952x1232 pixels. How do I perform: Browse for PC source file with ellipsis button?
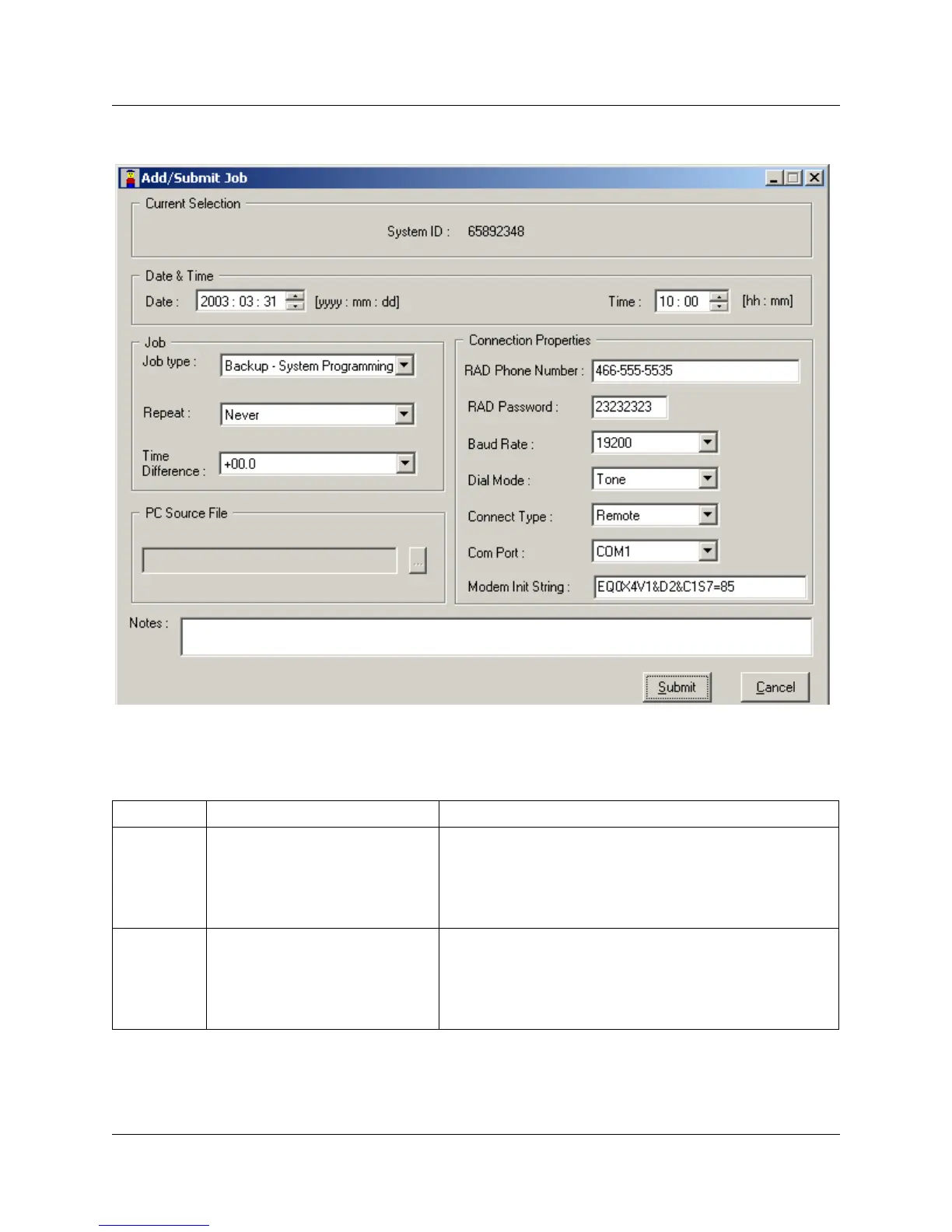(418, 561)
